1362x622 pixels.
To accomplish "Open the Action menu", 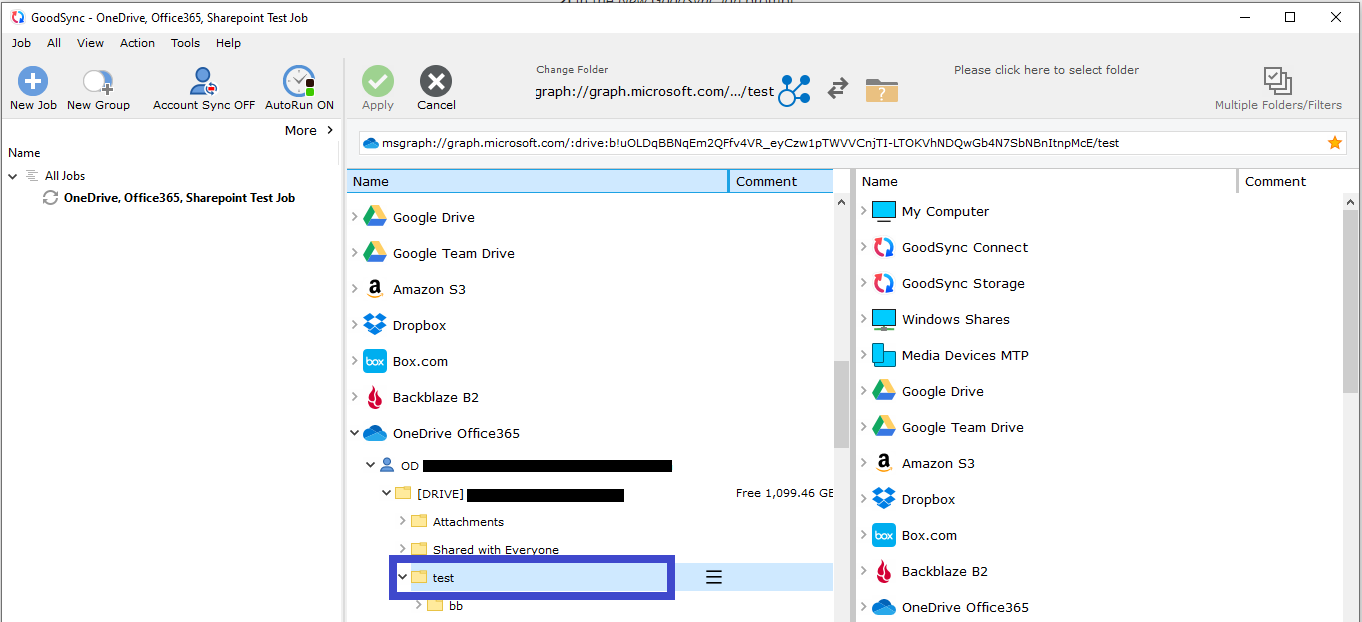I will pos(137,43).
